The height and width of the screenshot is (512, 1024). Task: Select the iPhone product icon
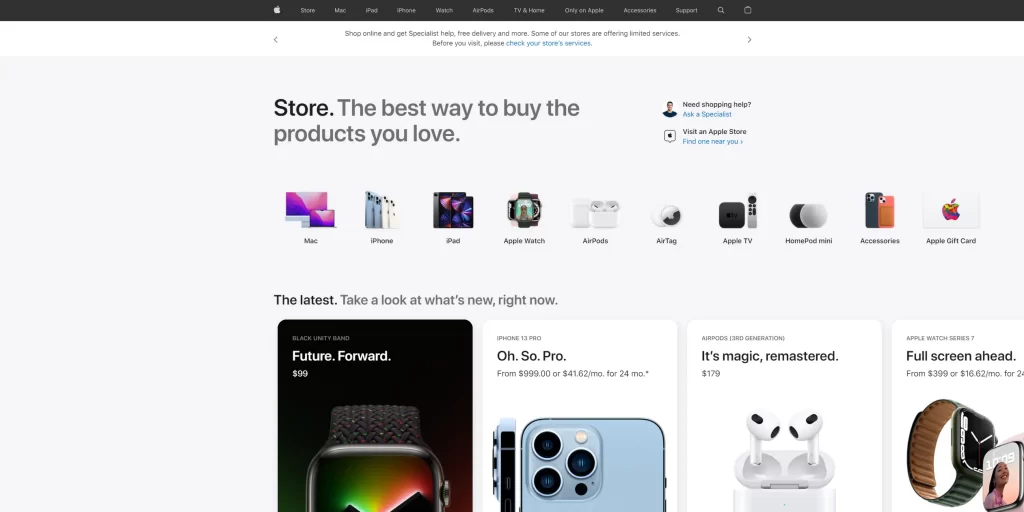tap(382, 210)
